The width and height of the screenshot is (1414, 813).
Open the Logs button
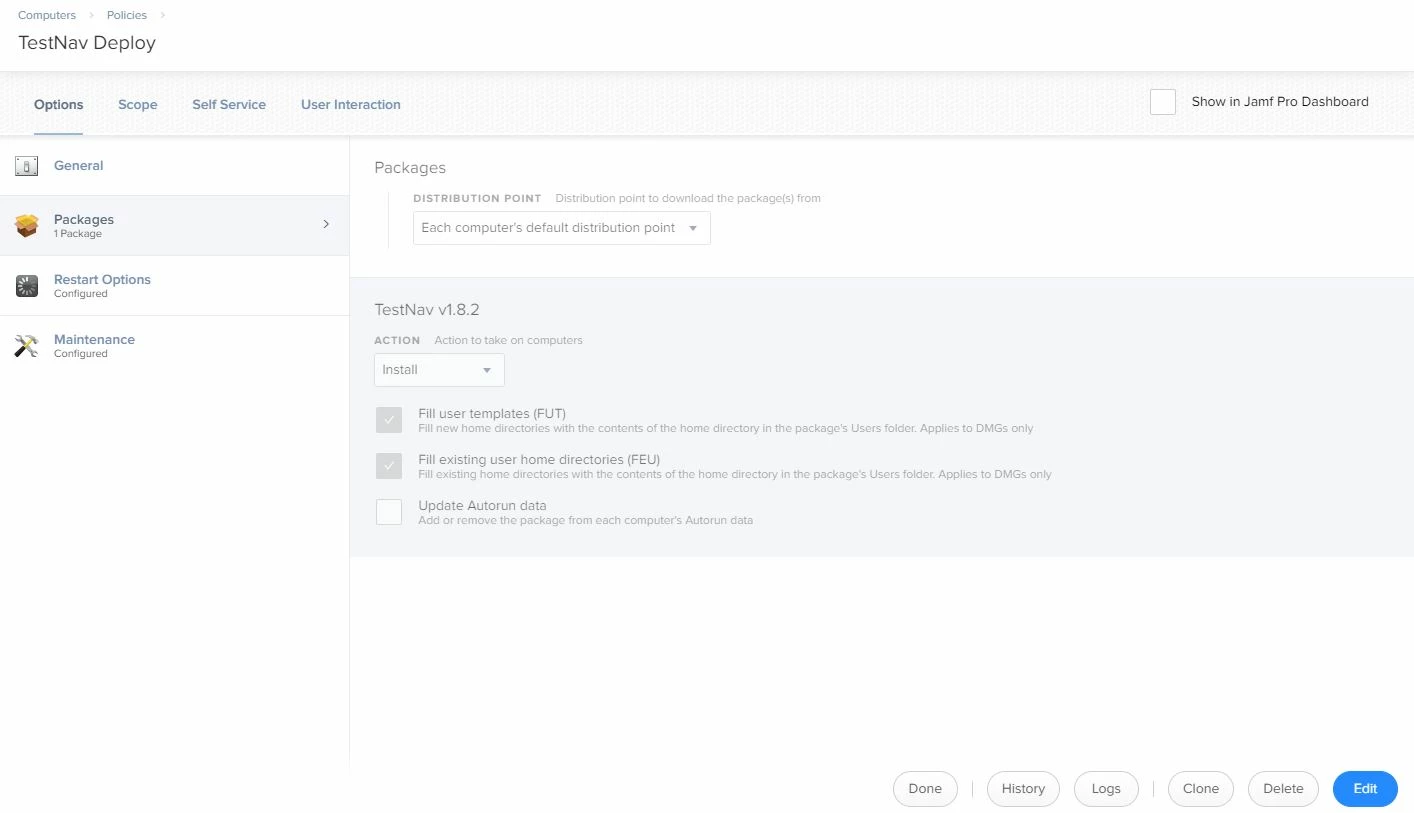[x=1106, y=789]
